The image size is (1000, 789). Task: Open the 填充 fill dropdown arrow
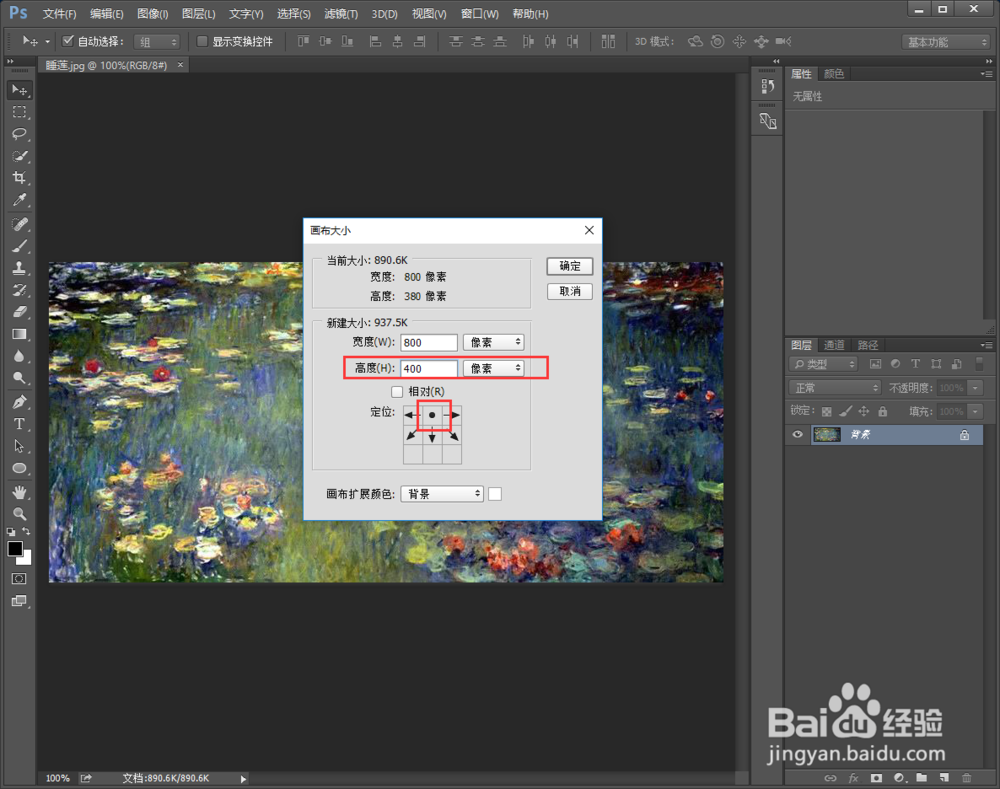coord(975,411)
